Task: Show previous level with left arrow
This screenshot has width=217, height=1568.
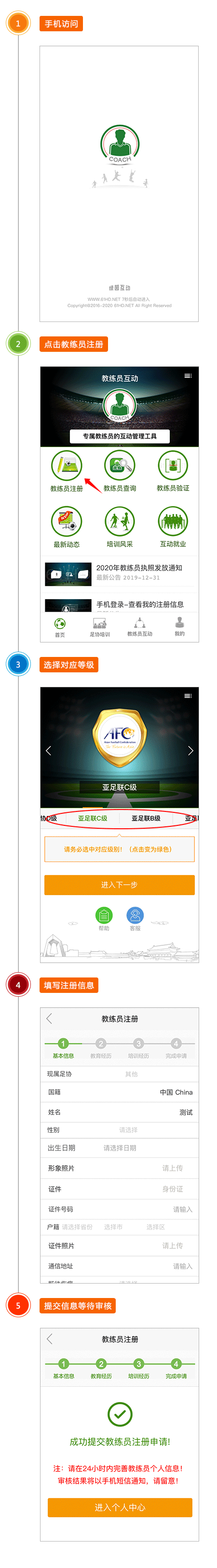Action: click(49, 750)
